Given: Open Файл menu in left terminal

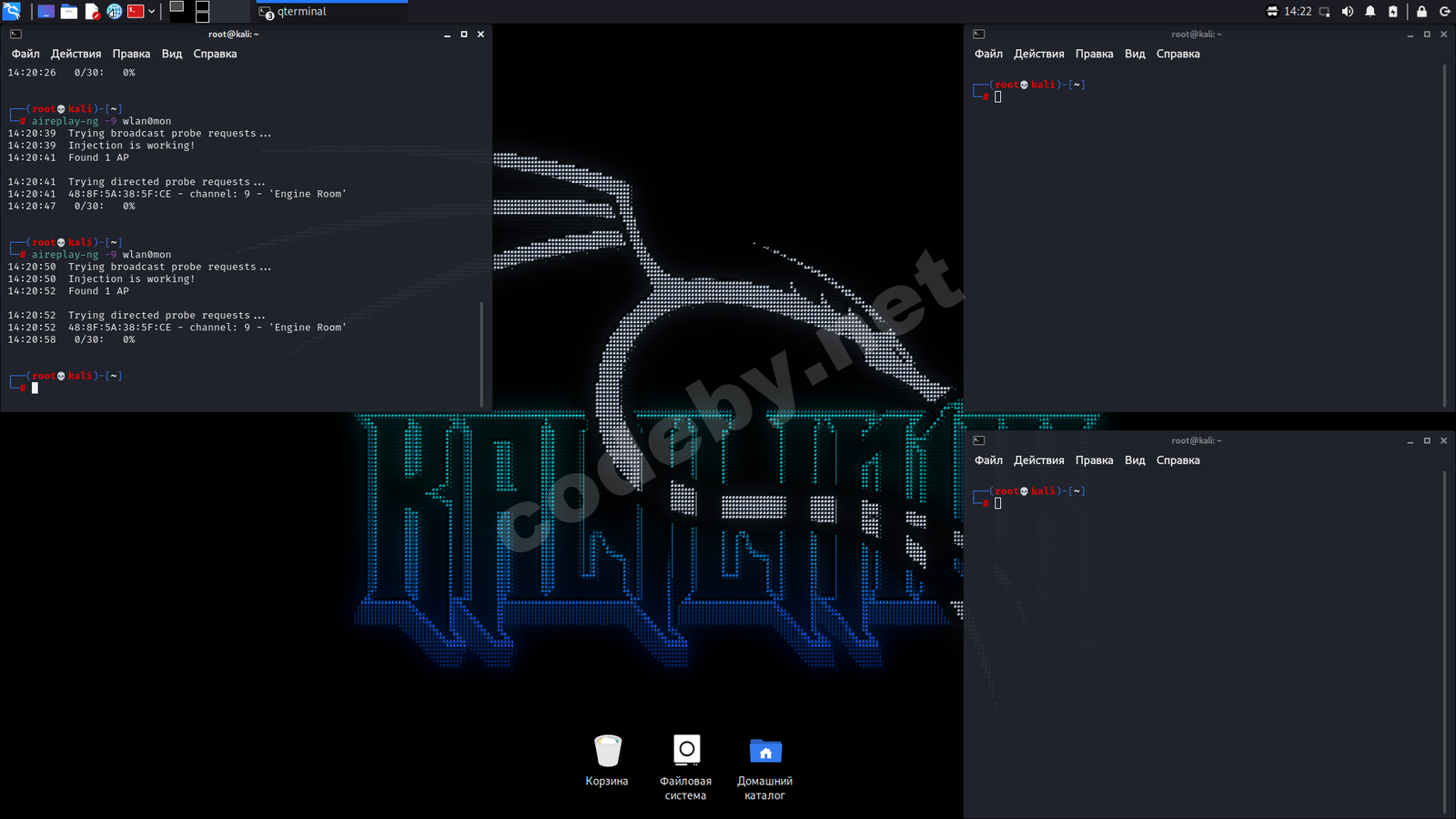Looking at the screenshot, I should point(25,54).
